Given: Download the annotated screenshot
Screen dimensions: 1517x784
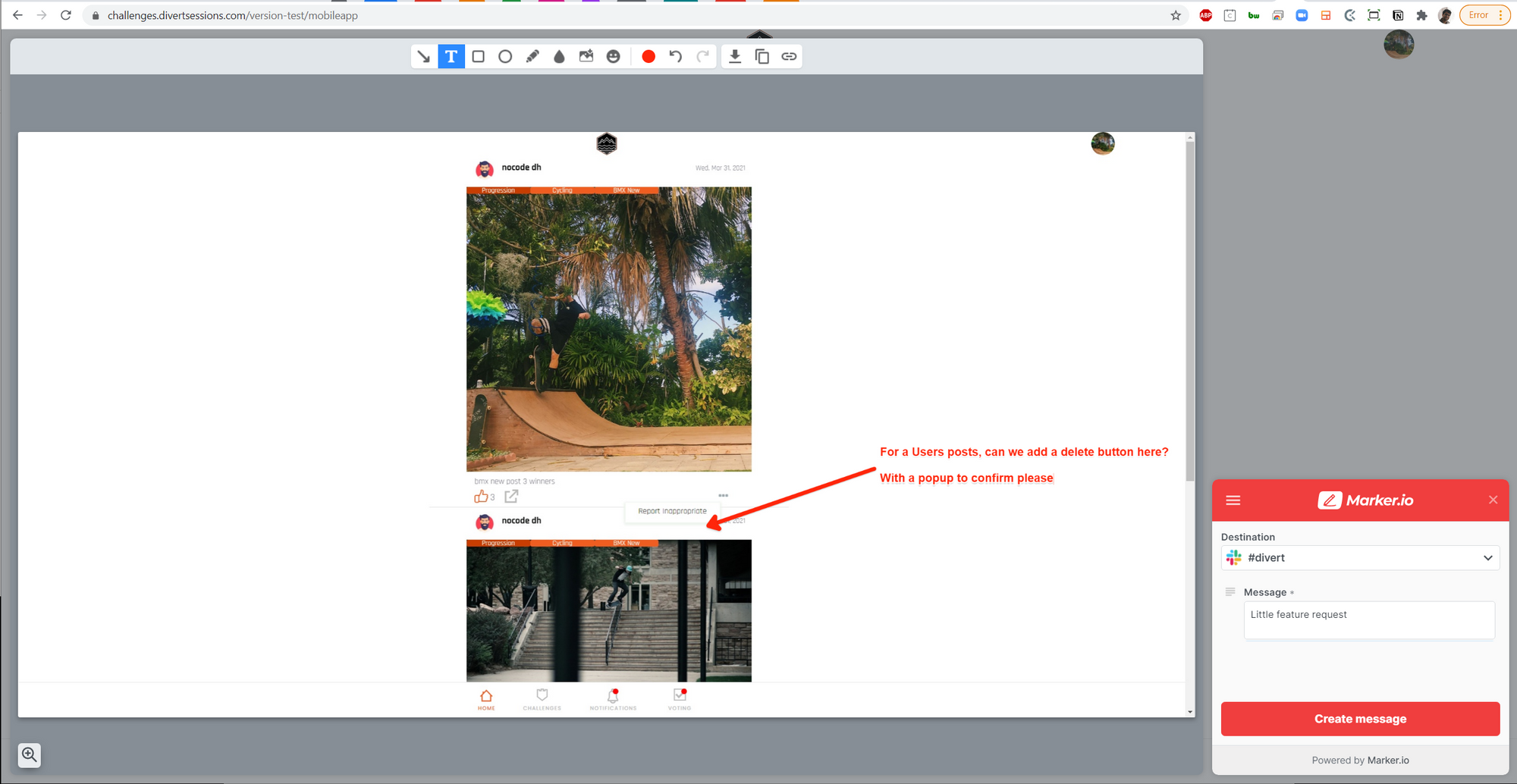Looking at the screenshot, I should pyautogui.click(x=735, y=57).
